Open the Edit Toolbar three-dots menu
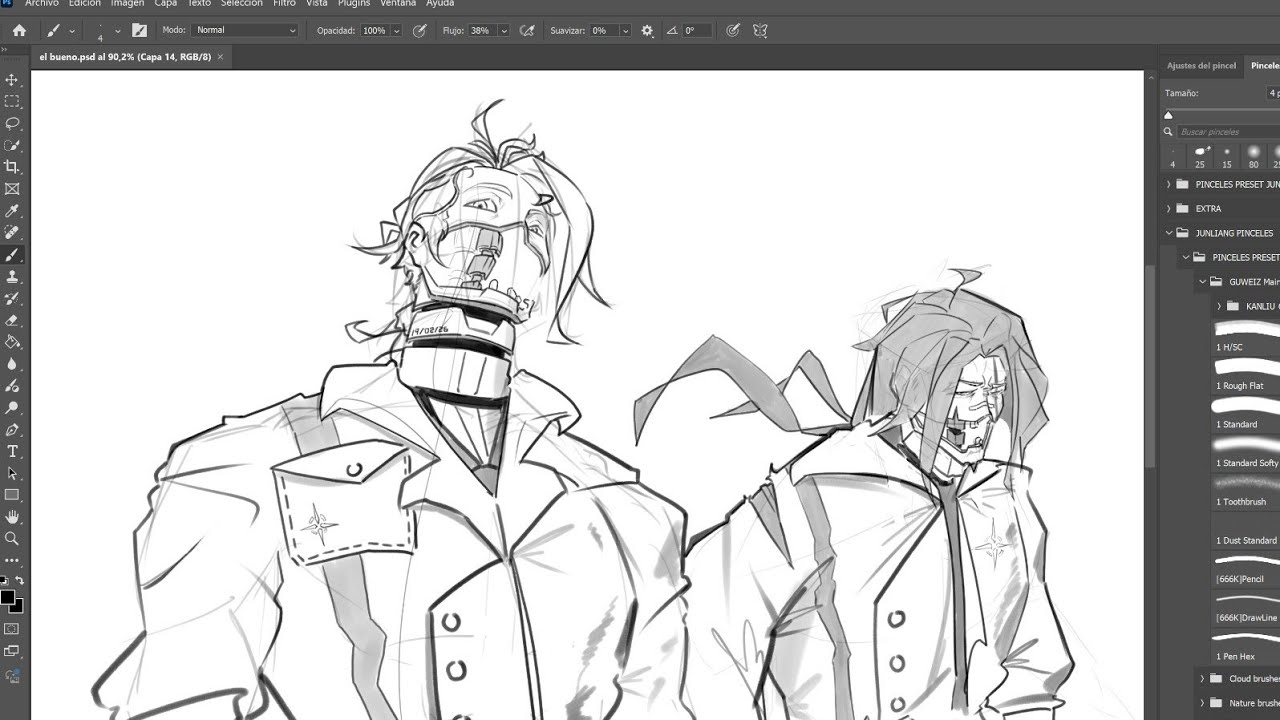 pos(12,561)
